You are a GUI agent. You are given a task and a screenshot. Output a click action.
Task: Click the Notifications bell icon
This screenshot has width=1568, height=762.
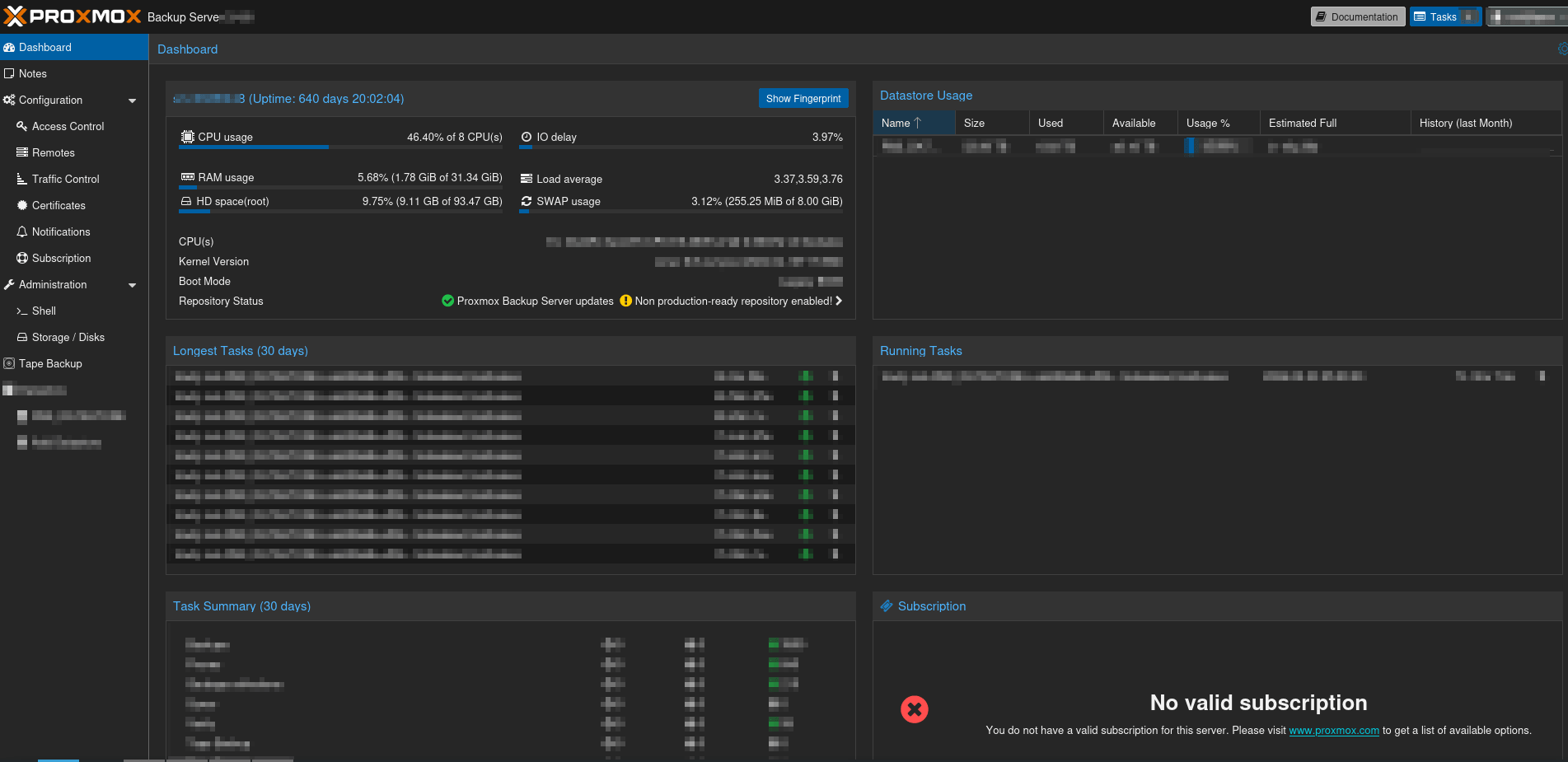(22, 231)
